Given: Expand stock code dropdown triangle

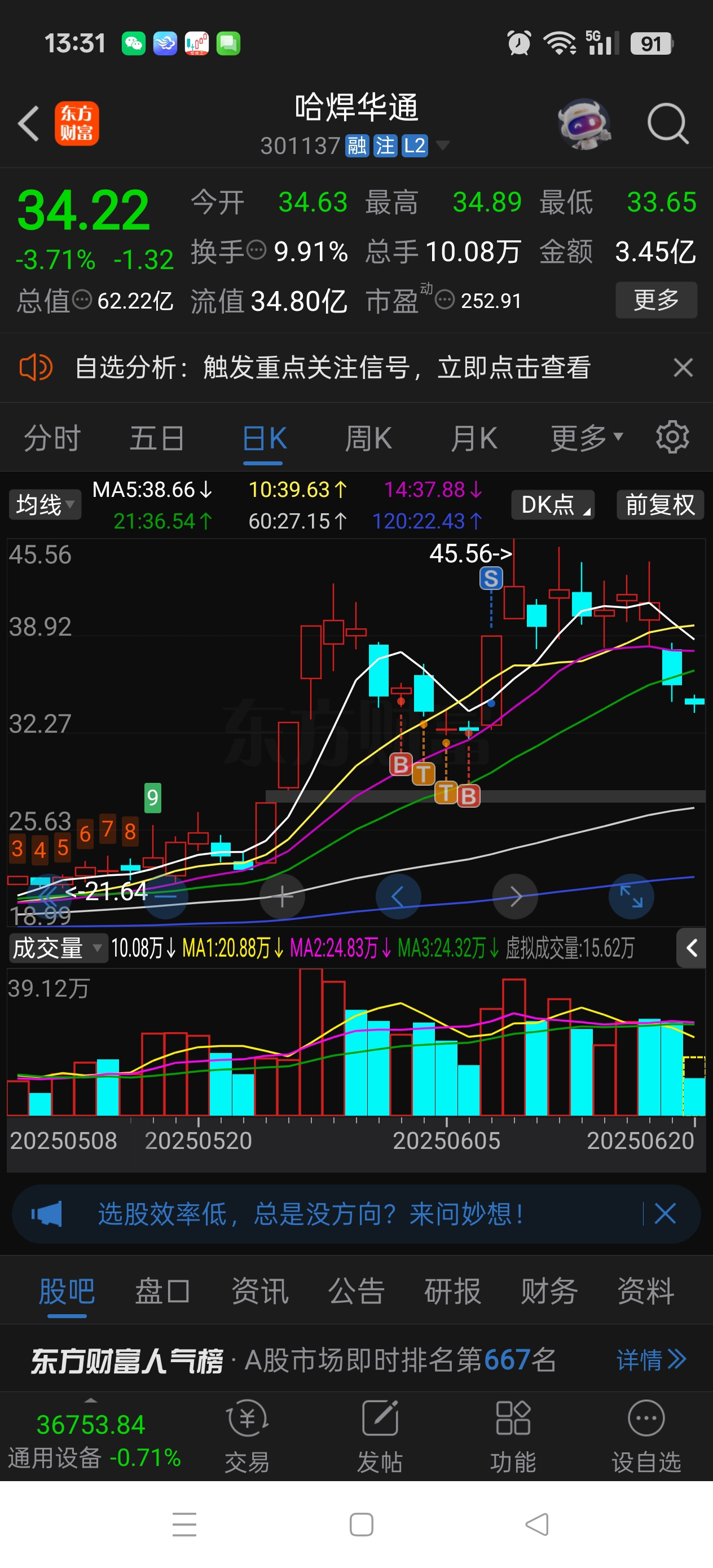Looking at the screenshot, I should pyautogui.click(x=443, y=145).
